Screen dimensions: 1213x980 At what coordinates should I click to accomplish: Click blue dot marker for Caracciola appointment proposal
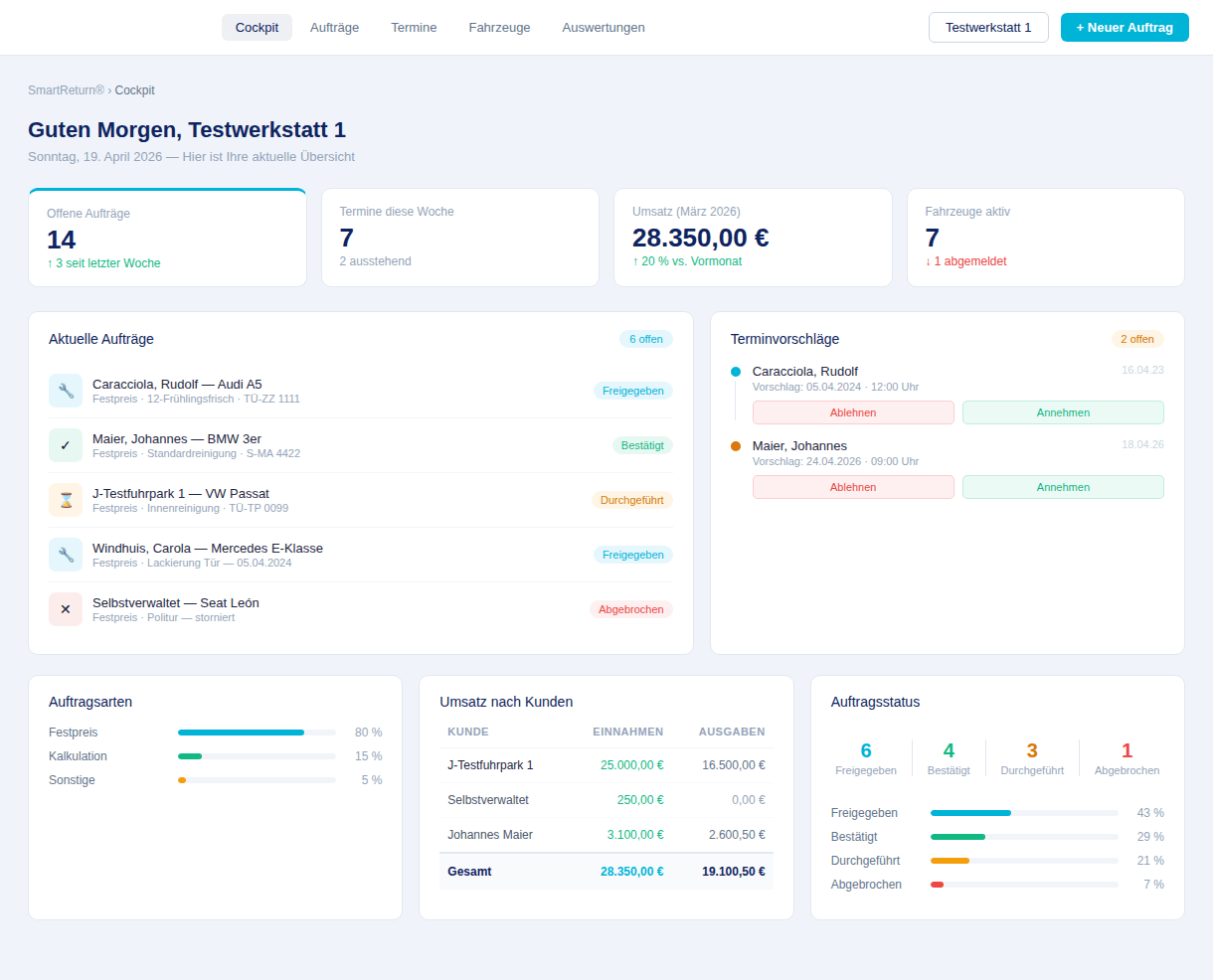pos(736,372)
